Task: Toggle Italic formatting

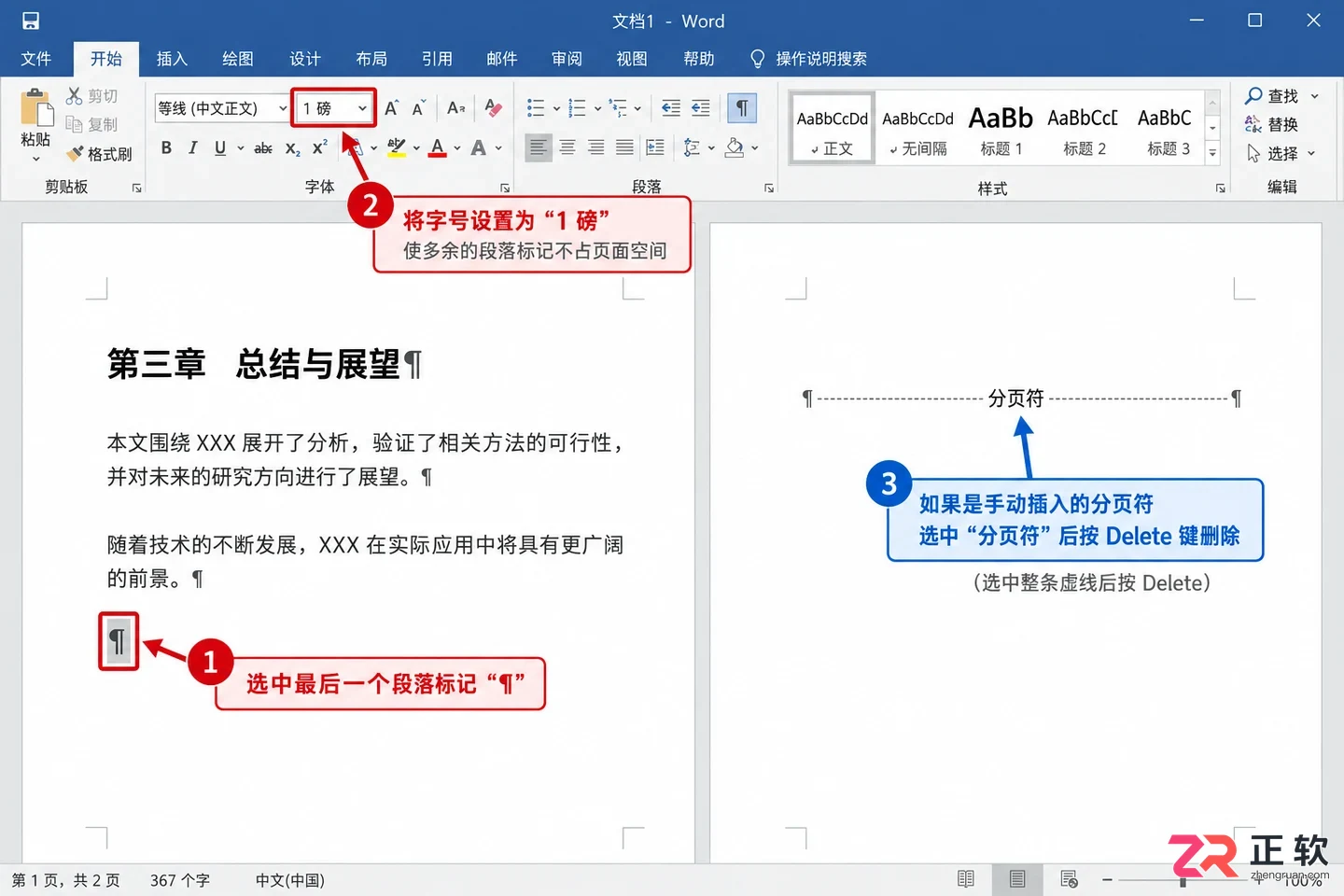Action: [193, 147]
